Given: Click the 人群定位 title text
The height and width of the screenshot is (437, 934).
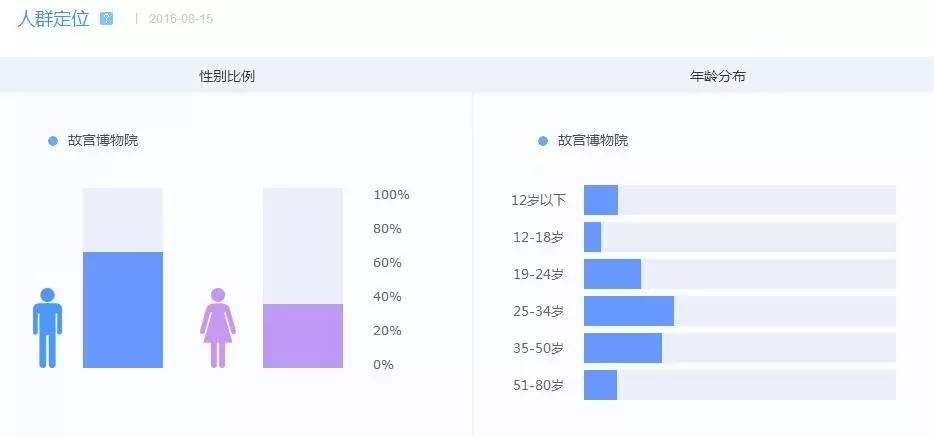Looking at the screenshot, I should [53, 19].
